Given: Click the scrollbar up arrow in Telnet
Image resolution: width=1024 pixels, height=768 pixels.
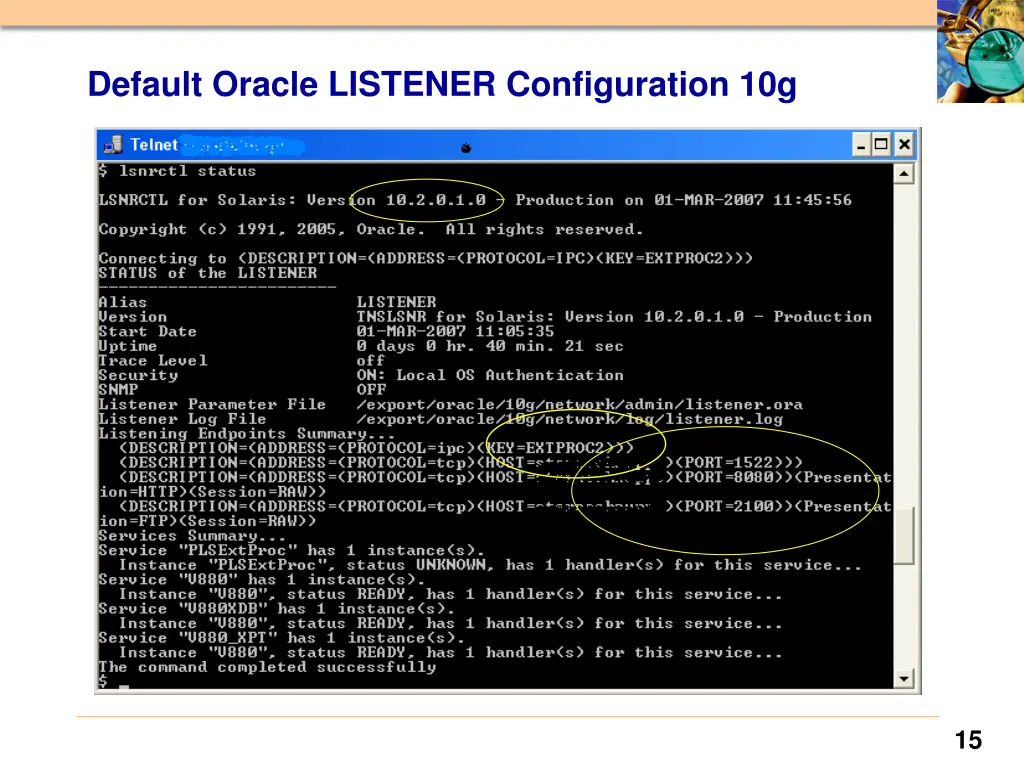Looking at the screenshot, I should tap(903, 174).
